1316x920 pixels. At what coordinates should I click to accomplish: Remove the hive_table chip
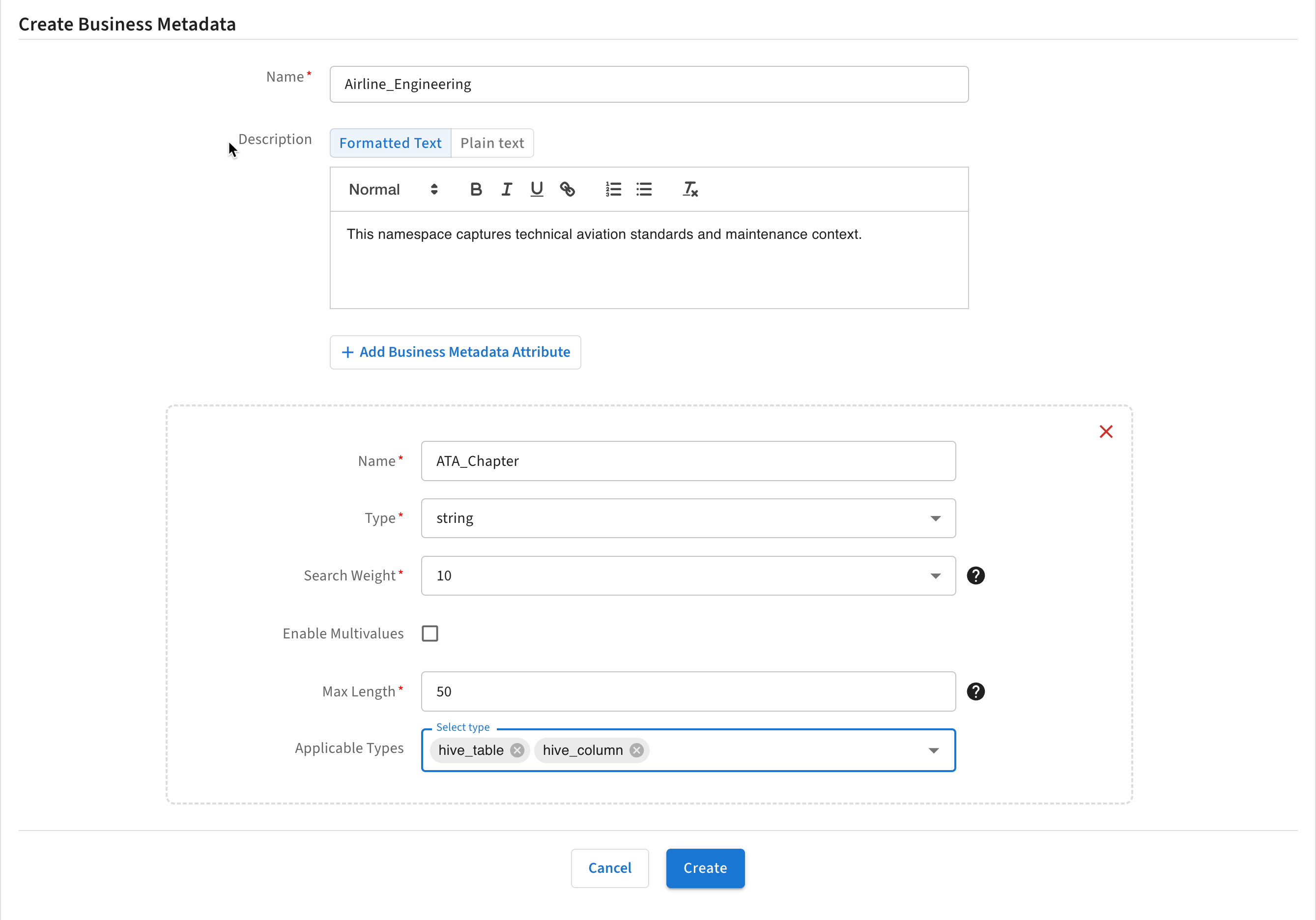pyautogui.click(x=517, y=750)
